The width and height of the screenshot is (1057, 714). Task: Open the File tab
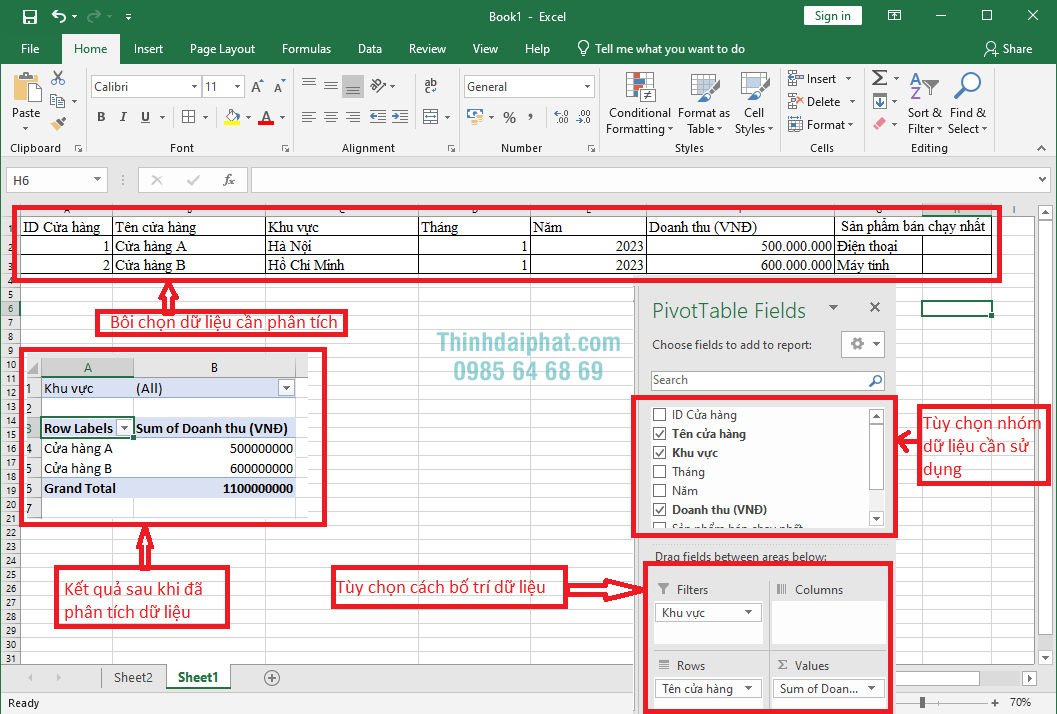click(x=30, y=49)
